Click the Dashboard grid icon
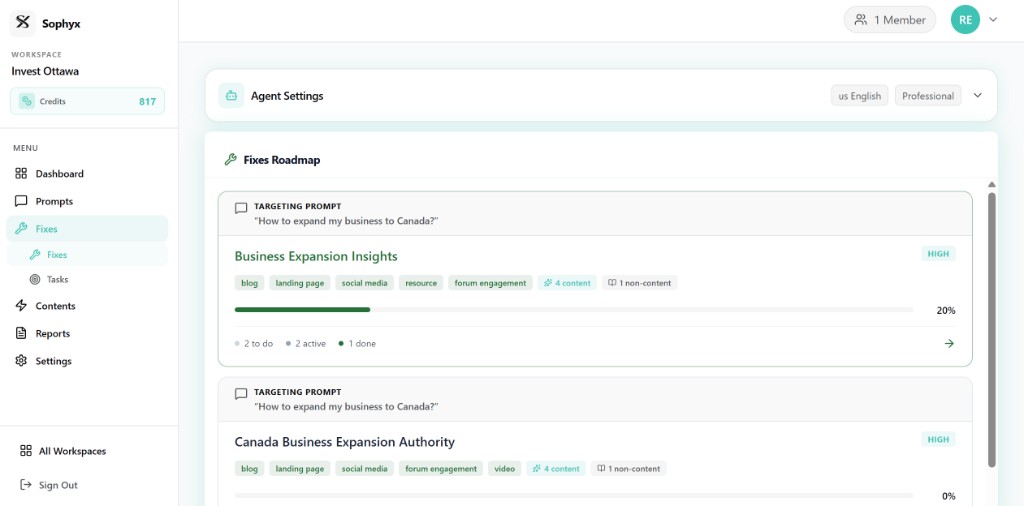Image resolution: width=1024 pixels, height=506 pixels. coord(21,174)
